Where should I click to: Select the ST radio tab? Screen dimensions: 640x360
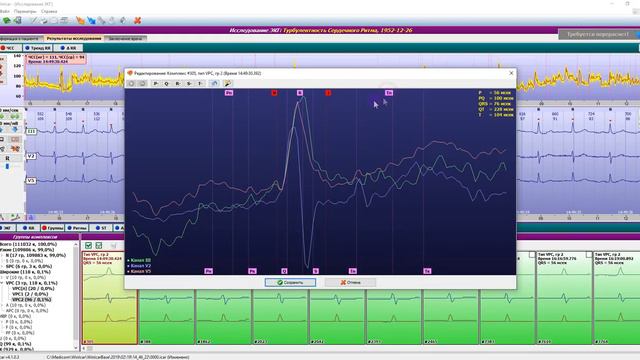[101, 228]
